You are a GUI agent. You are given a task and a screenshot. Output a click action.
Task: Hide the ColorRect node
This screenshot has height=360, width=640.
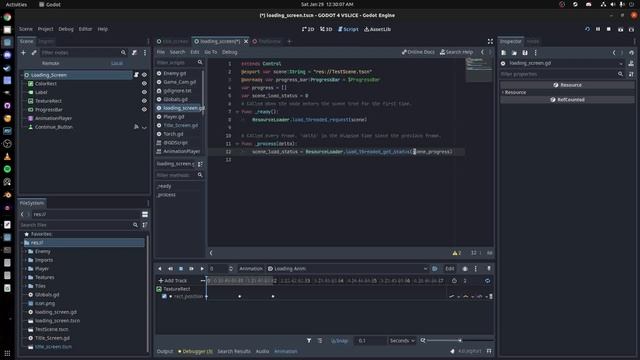pos(144,84)
